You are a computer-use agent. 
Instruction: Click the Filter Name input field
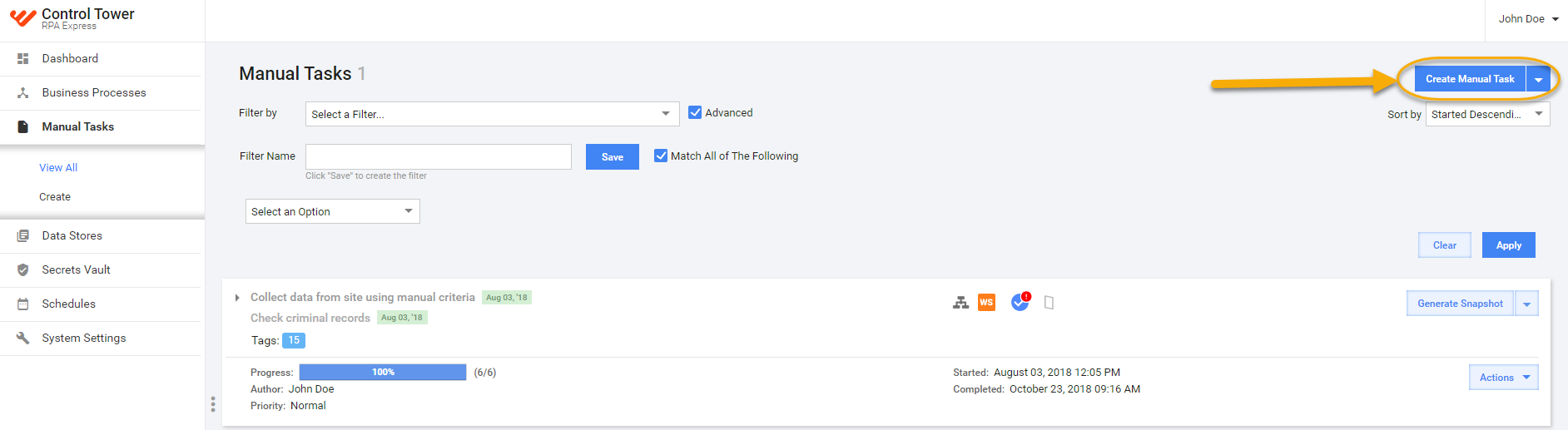pyautogui.click(x=439, y=156)
